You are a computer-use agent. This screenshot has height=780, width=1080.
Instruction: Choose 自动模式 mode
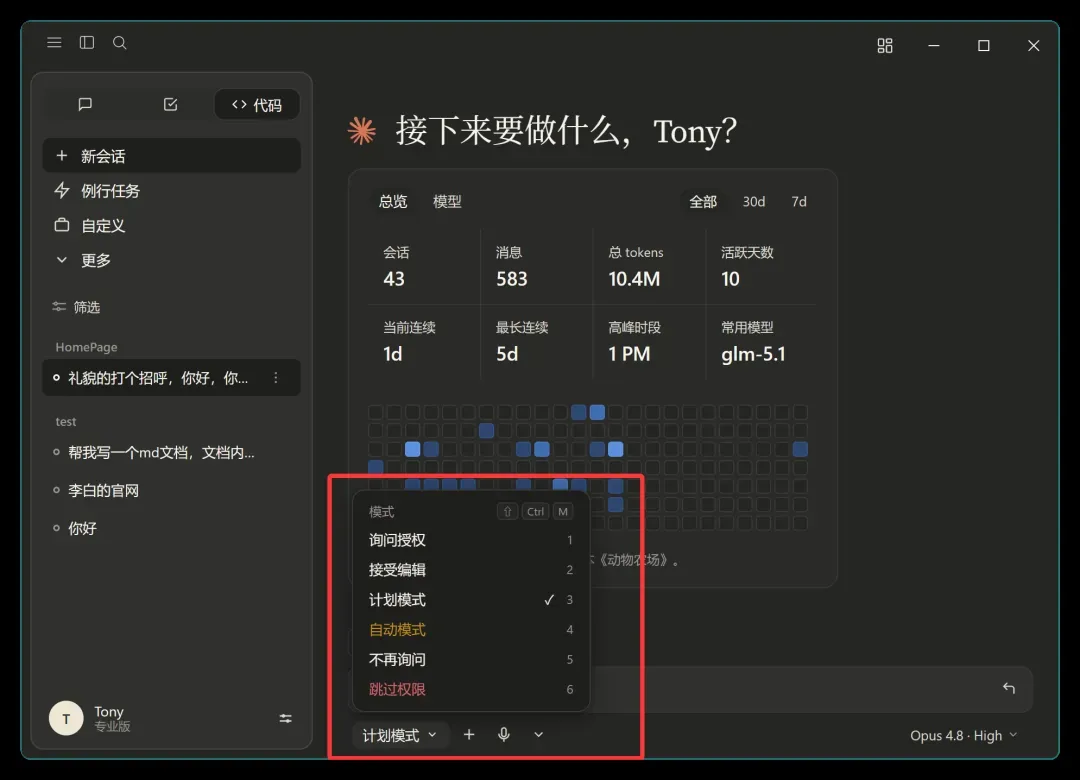pos(470,630)
